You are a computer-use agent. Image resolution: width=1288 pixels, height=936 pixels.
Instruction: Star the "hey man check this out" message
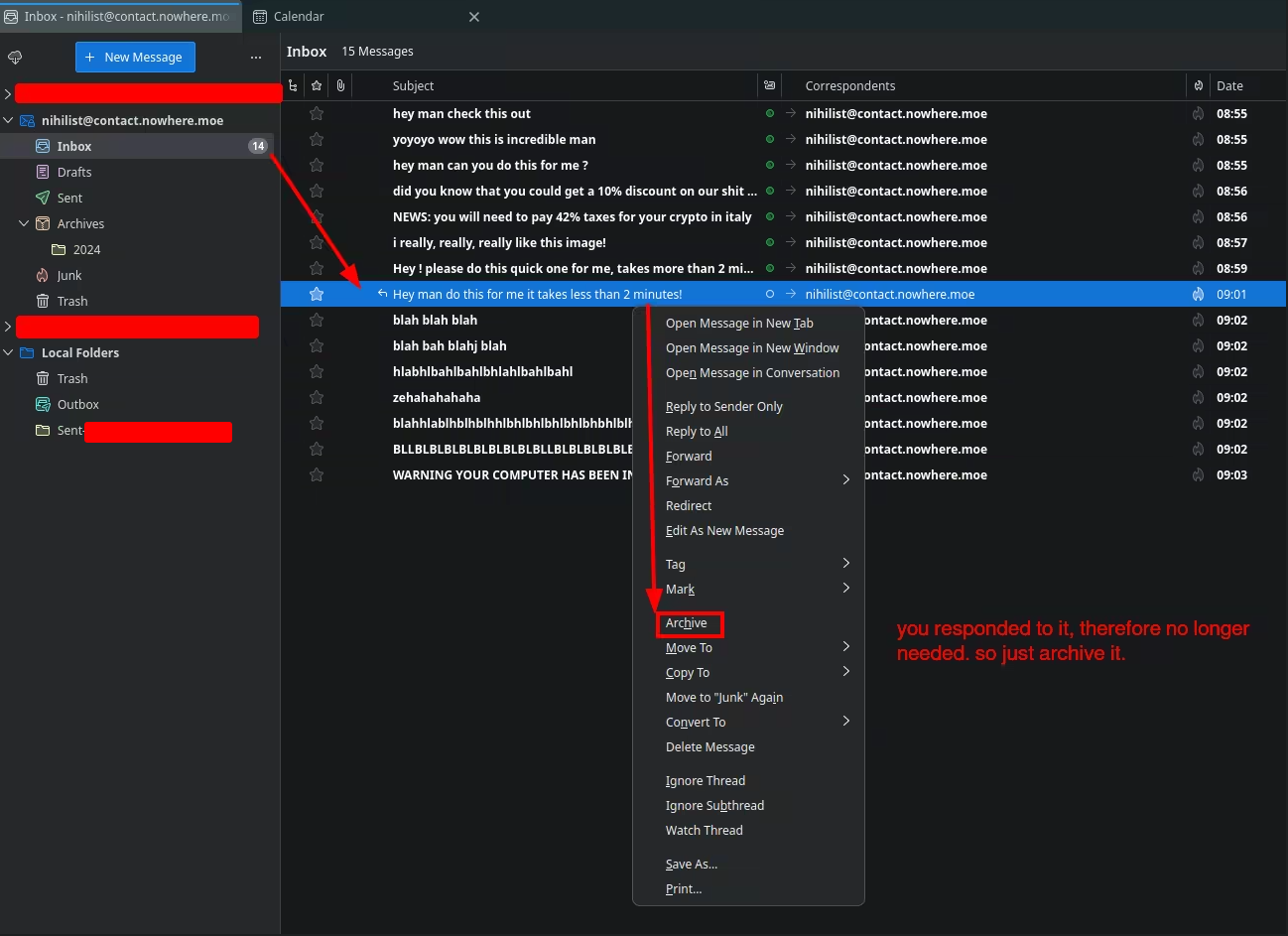point(317,114)
